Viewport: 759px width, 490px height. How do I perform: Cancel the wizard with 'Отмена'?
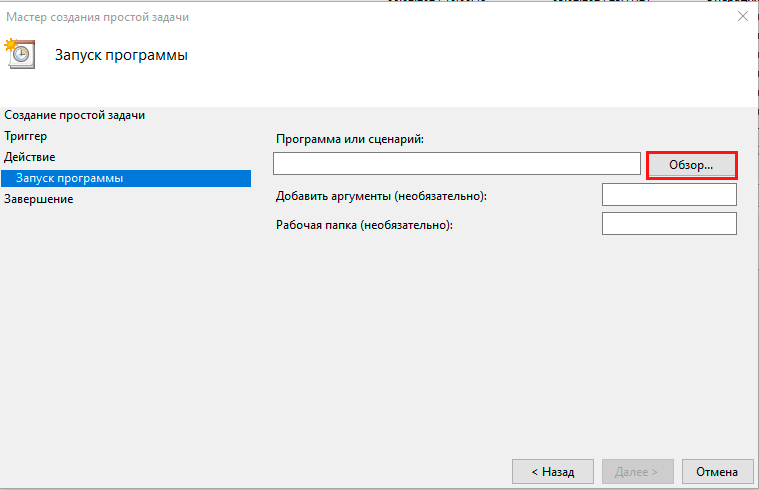717,471
